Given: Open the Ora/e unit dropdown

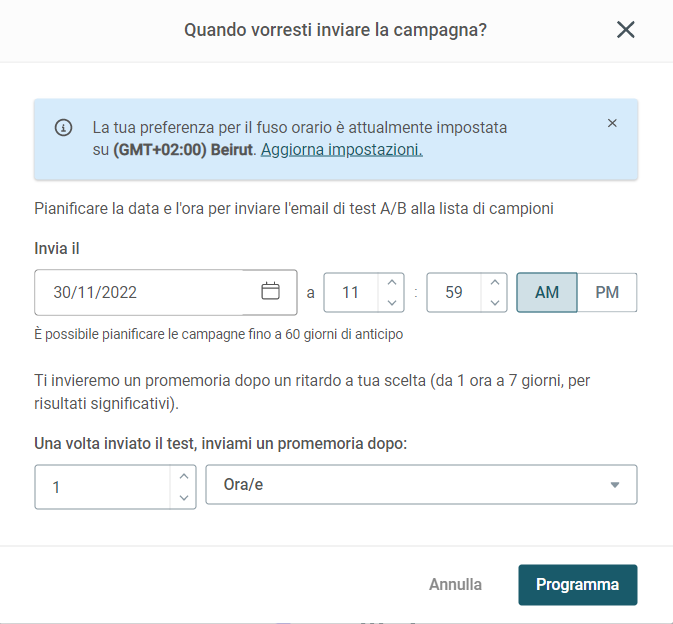Looking at the screenshot, I should (x=421, y=485).
